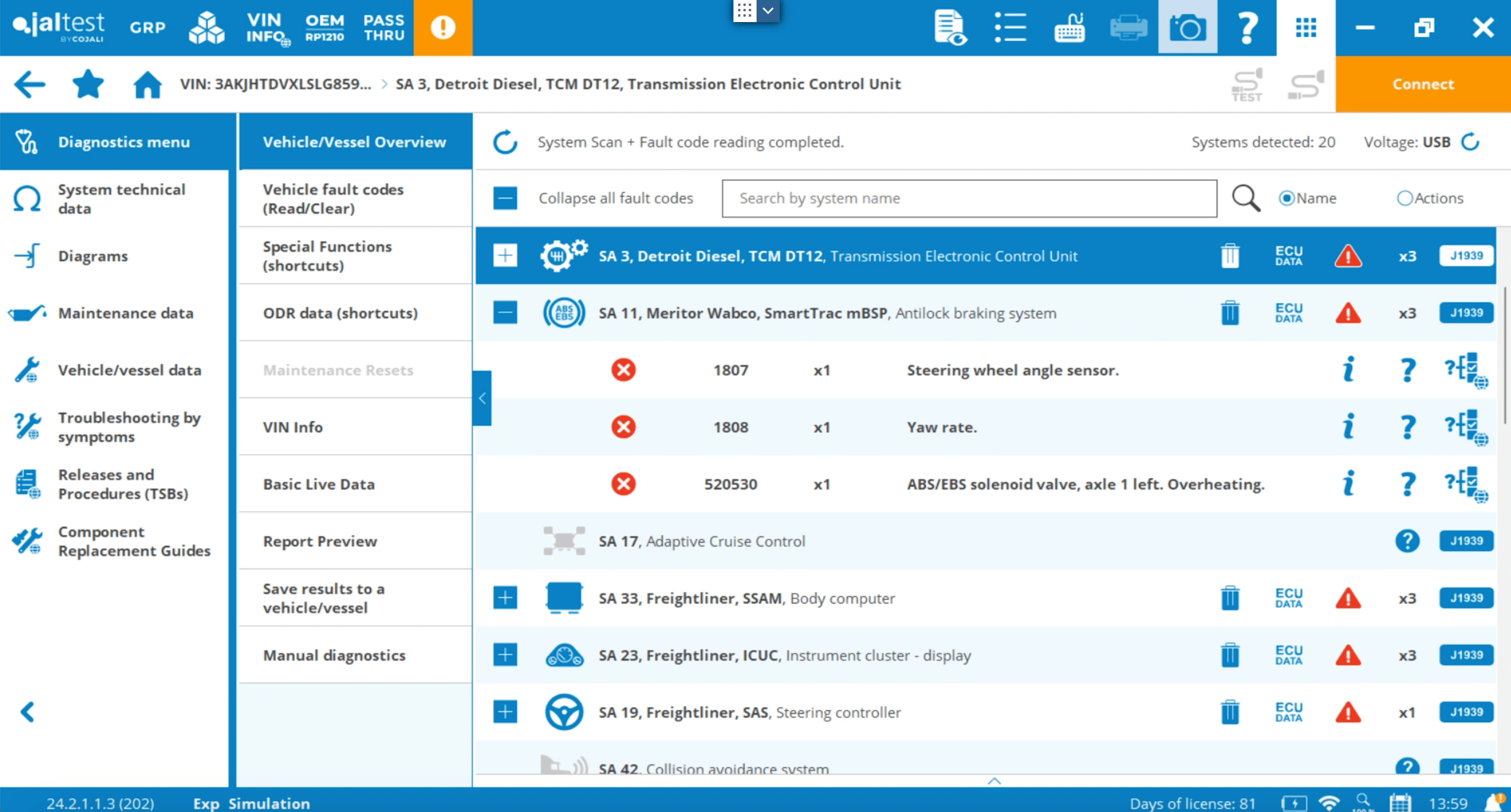
Task: Expand SA 23 Freightliner ICUC faults
Action: (x=505, y=655)
